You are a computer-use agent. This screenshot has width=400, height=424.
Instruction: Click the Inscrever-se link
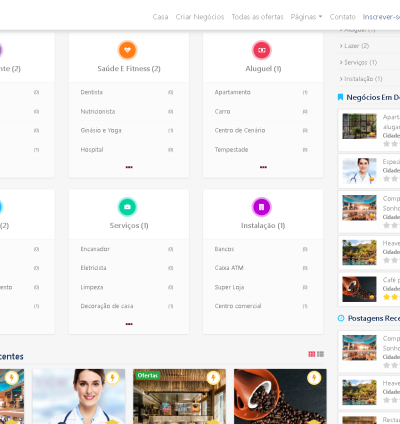point(381,17)
